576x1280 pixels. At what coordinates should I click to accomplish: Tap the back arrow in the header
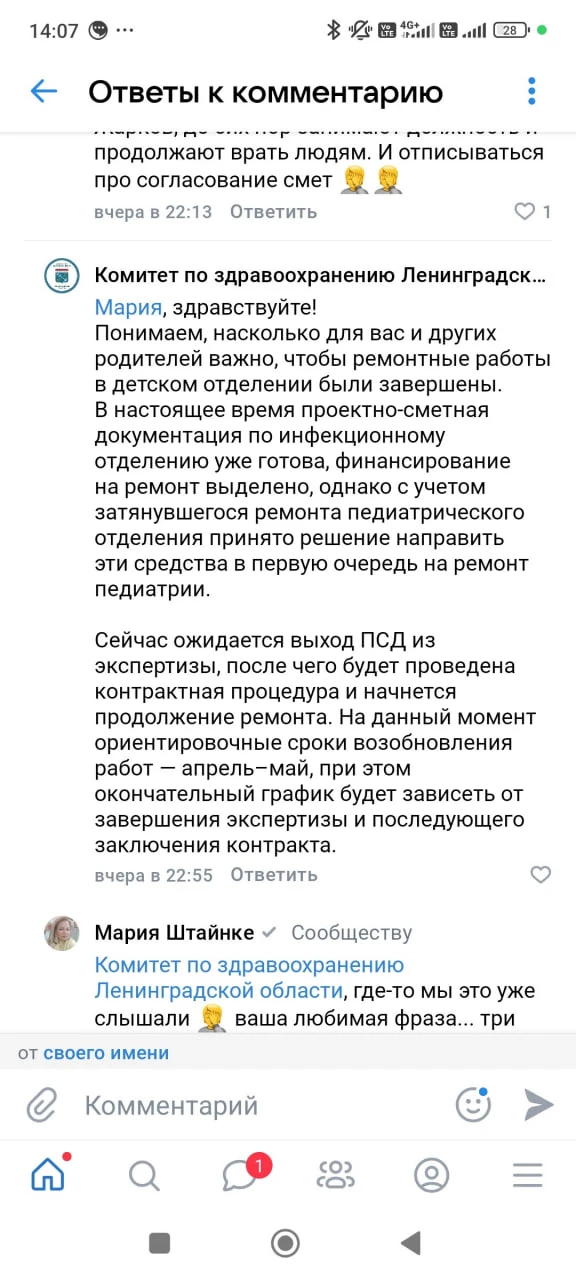(x=44, y=92)
